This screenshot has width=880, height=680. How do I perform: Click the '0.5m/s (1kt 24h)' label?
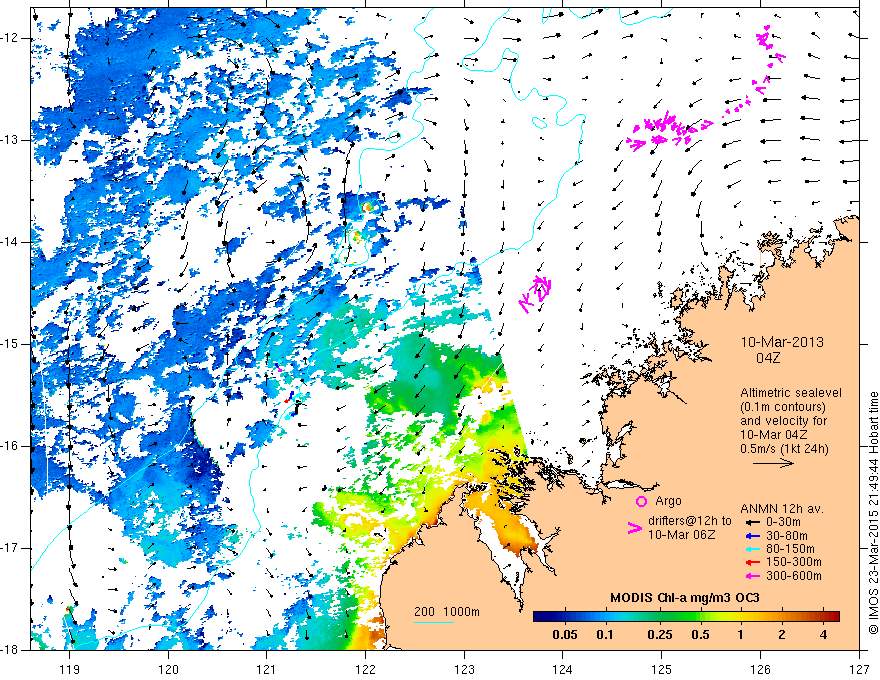click(x=785, y=449)
